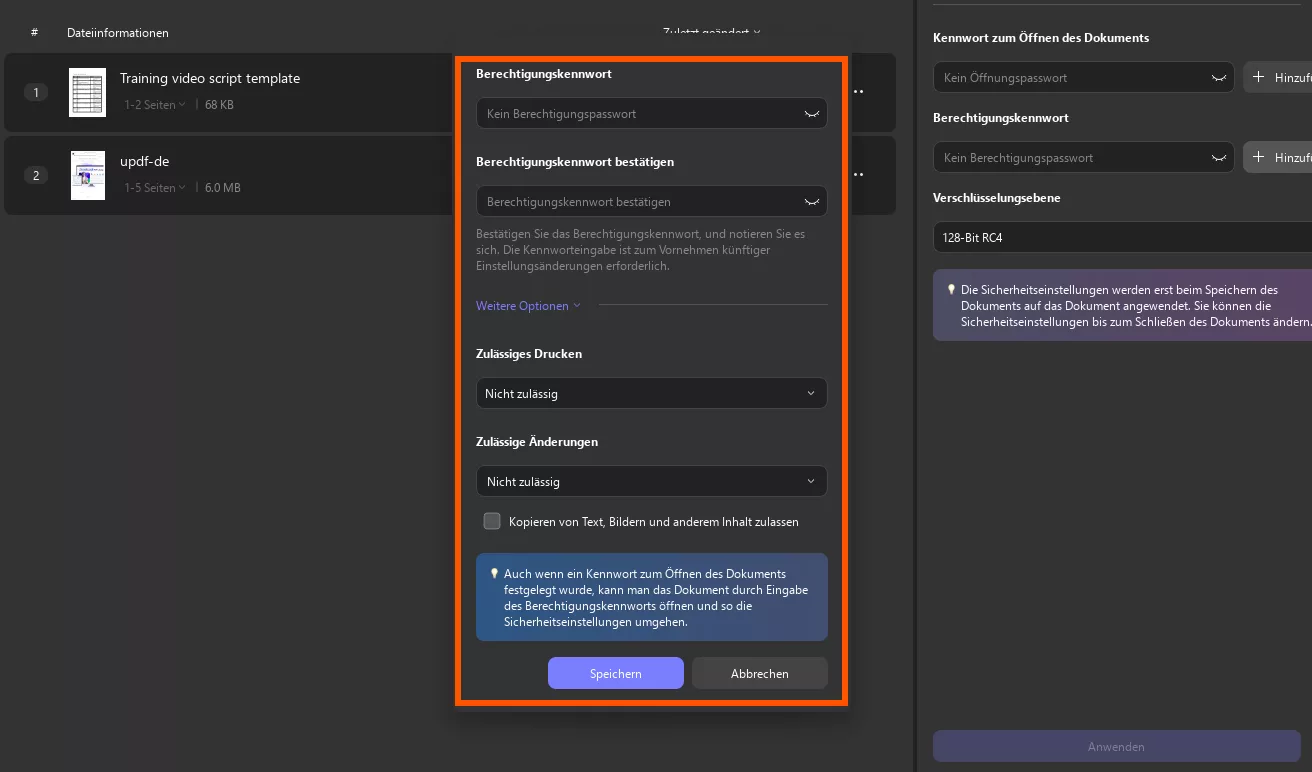Screen dimensions: 1312x772
Task: Show password in Berechtigungskennwort dialog field
Action: click(812, 114)
